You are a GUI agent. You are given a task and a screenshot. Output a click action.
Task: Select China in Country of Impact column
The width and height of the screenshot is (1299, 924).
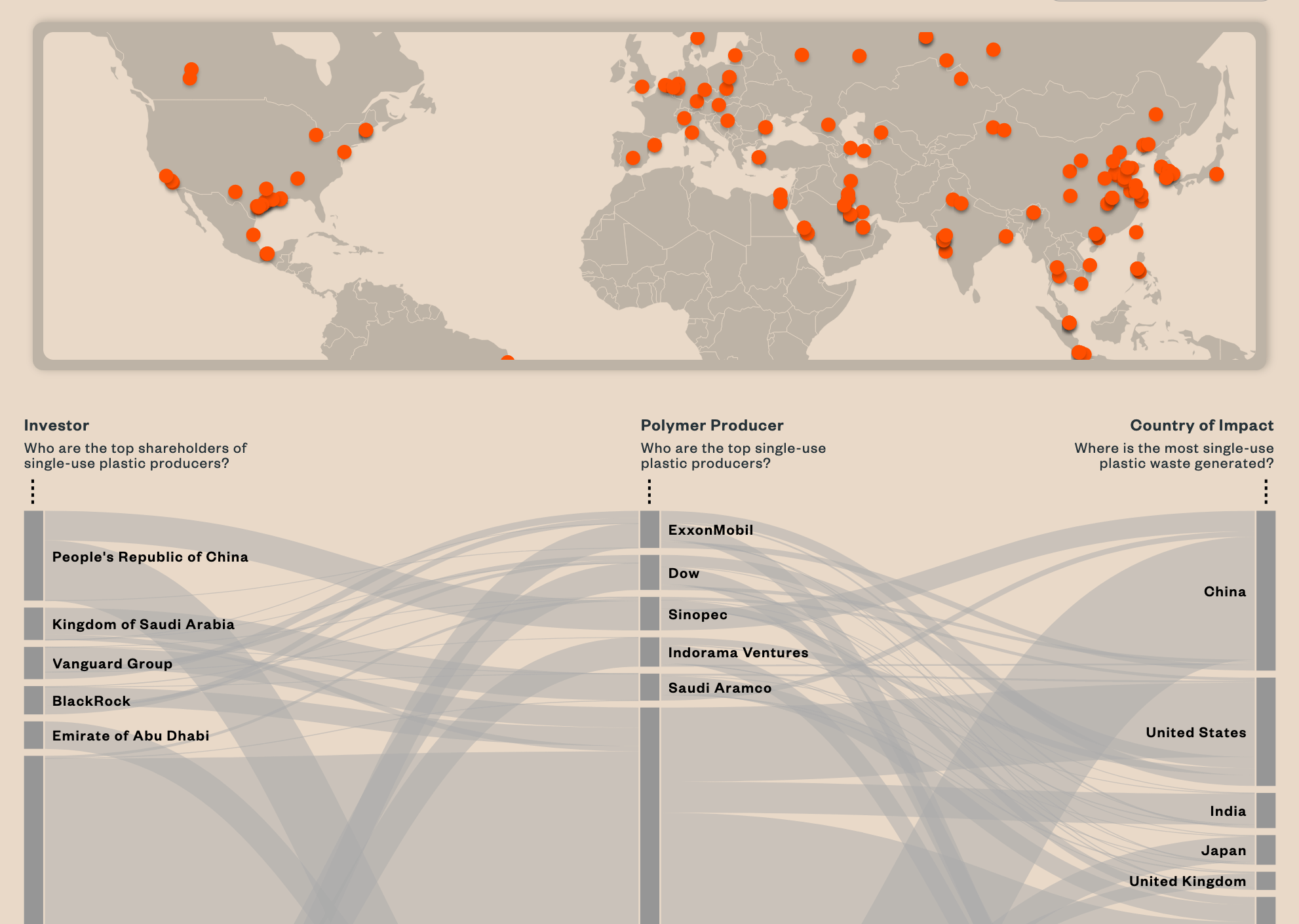click(1266, 590)
